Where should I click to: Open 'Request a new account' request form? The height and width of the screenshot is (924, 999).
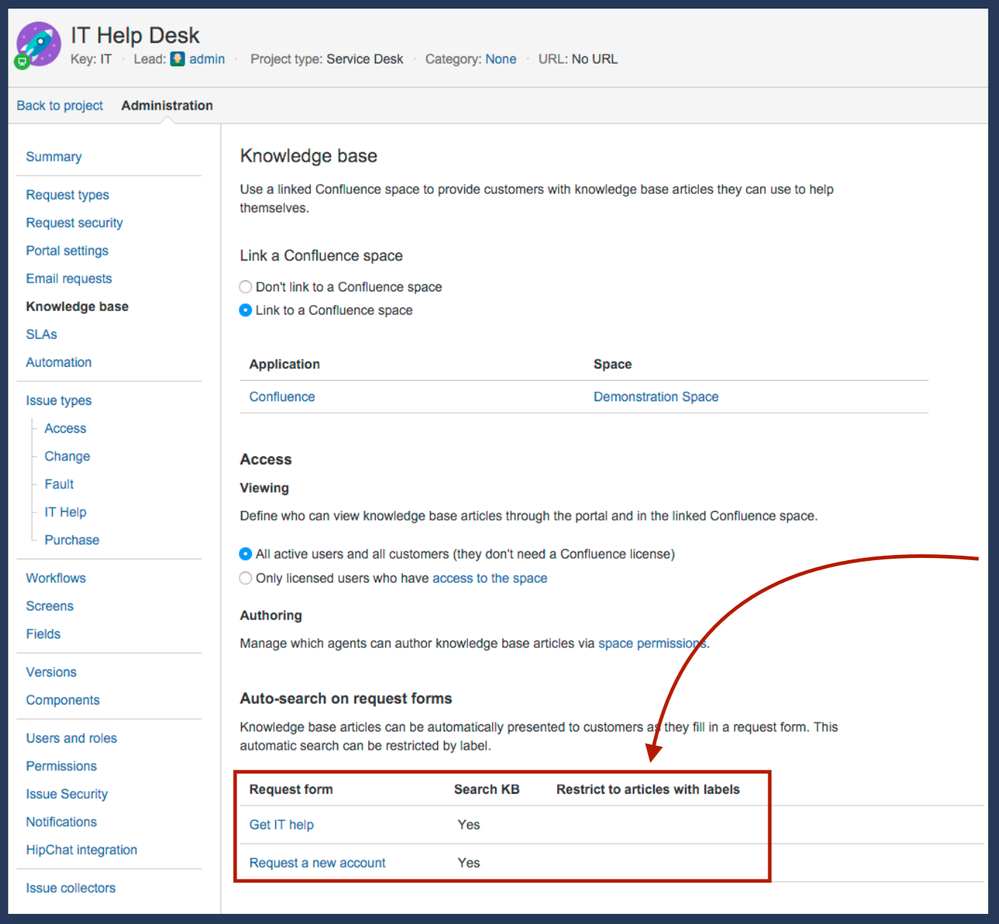(317, 863)
